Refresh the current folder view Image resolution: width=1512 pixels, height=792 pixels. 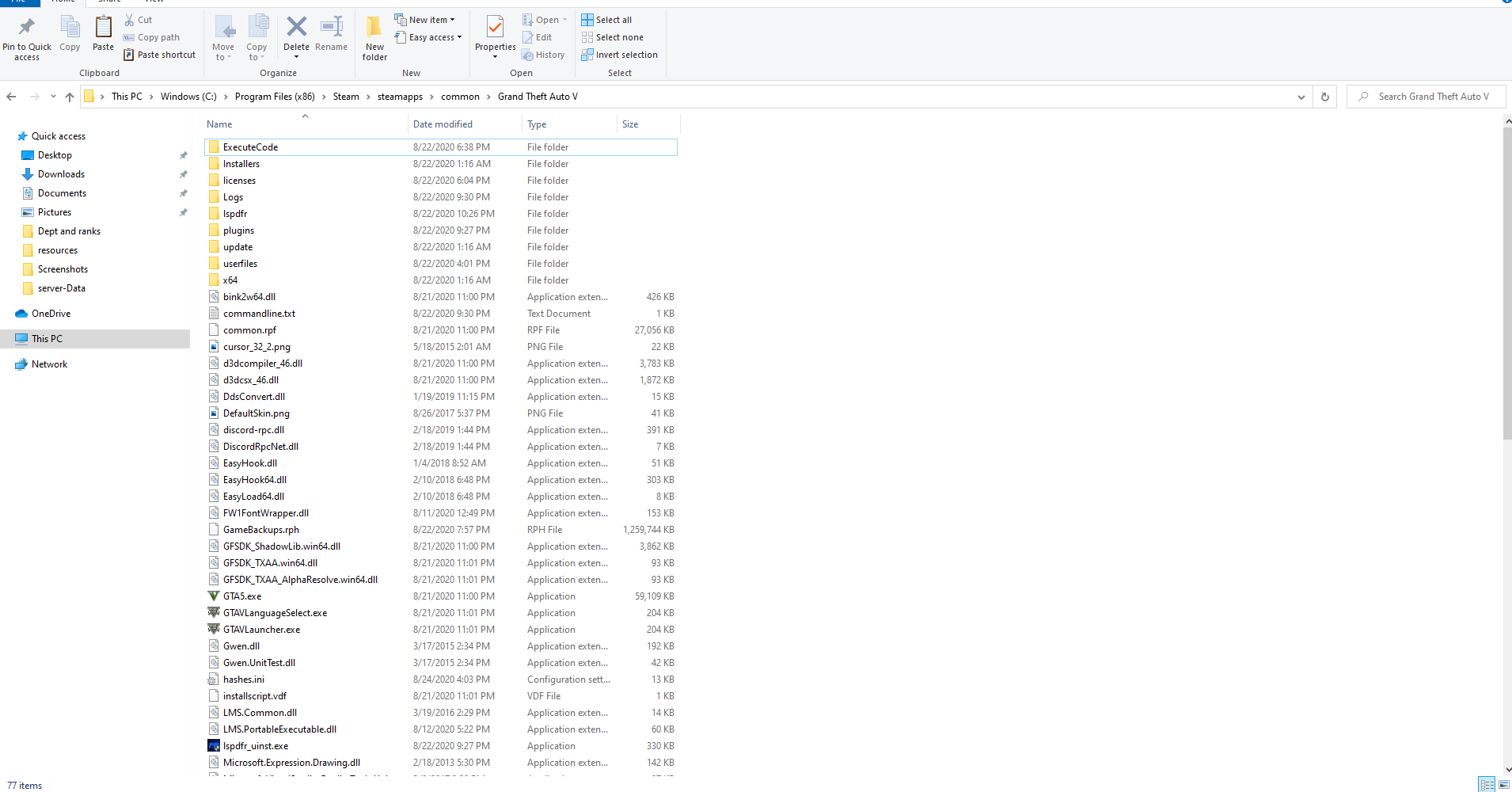(x=1324, y=97)
